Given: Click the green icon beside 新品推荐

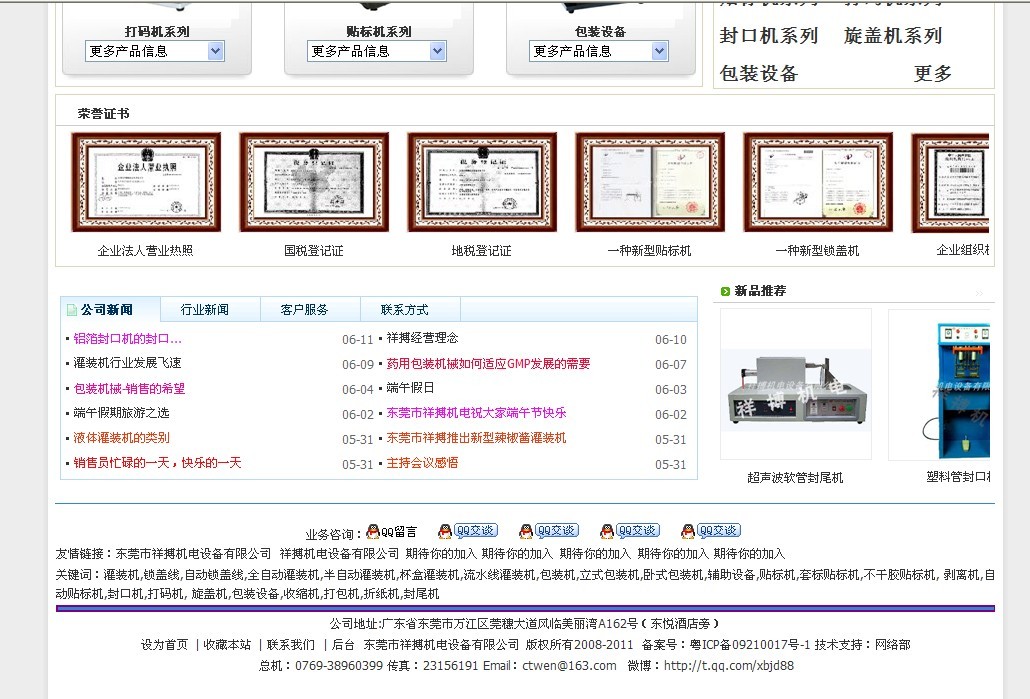Looking at the screenshot, I should (x=725, y=291).
